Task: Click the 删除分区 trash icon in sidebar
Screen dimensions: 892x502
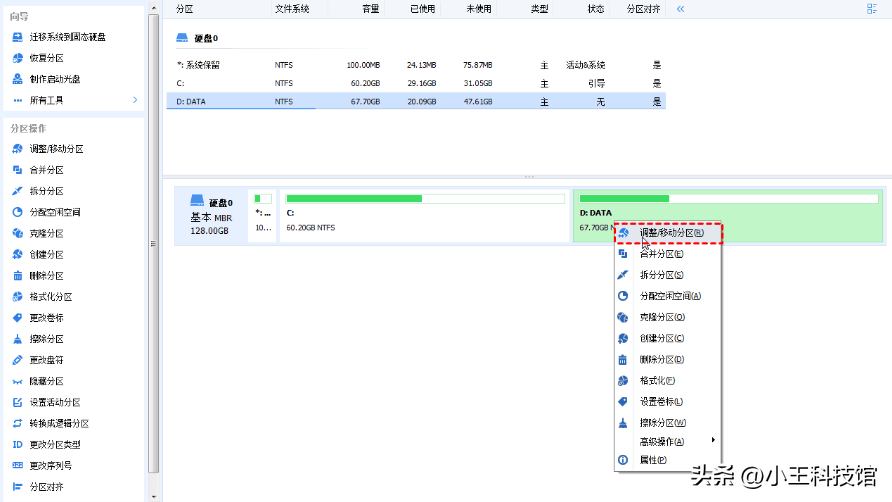Action: [x=18, y=276]
